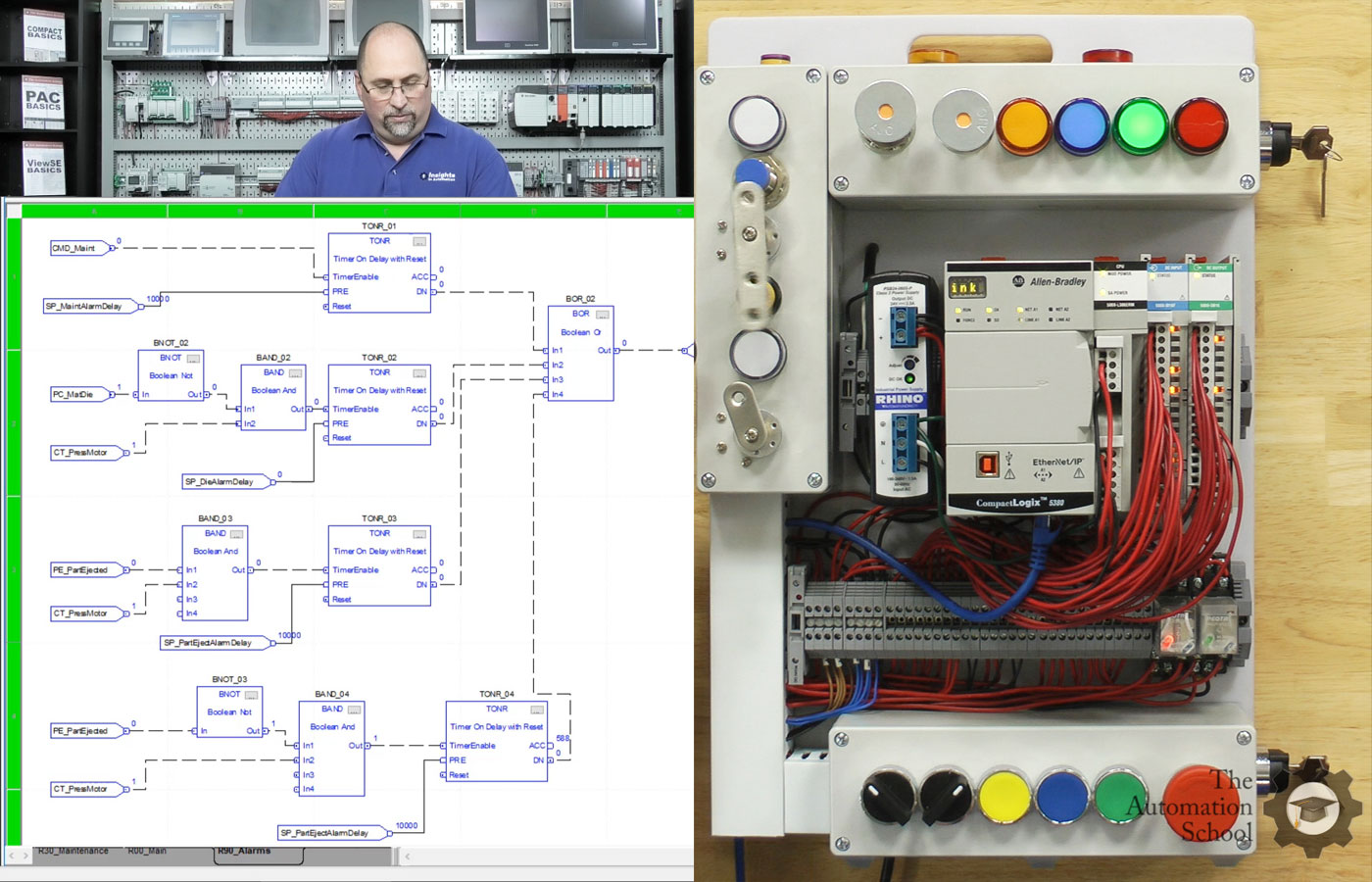Select the CMD_Maint input reference
The width and height of the screenshot is (1372, 882).
point(75,248)
